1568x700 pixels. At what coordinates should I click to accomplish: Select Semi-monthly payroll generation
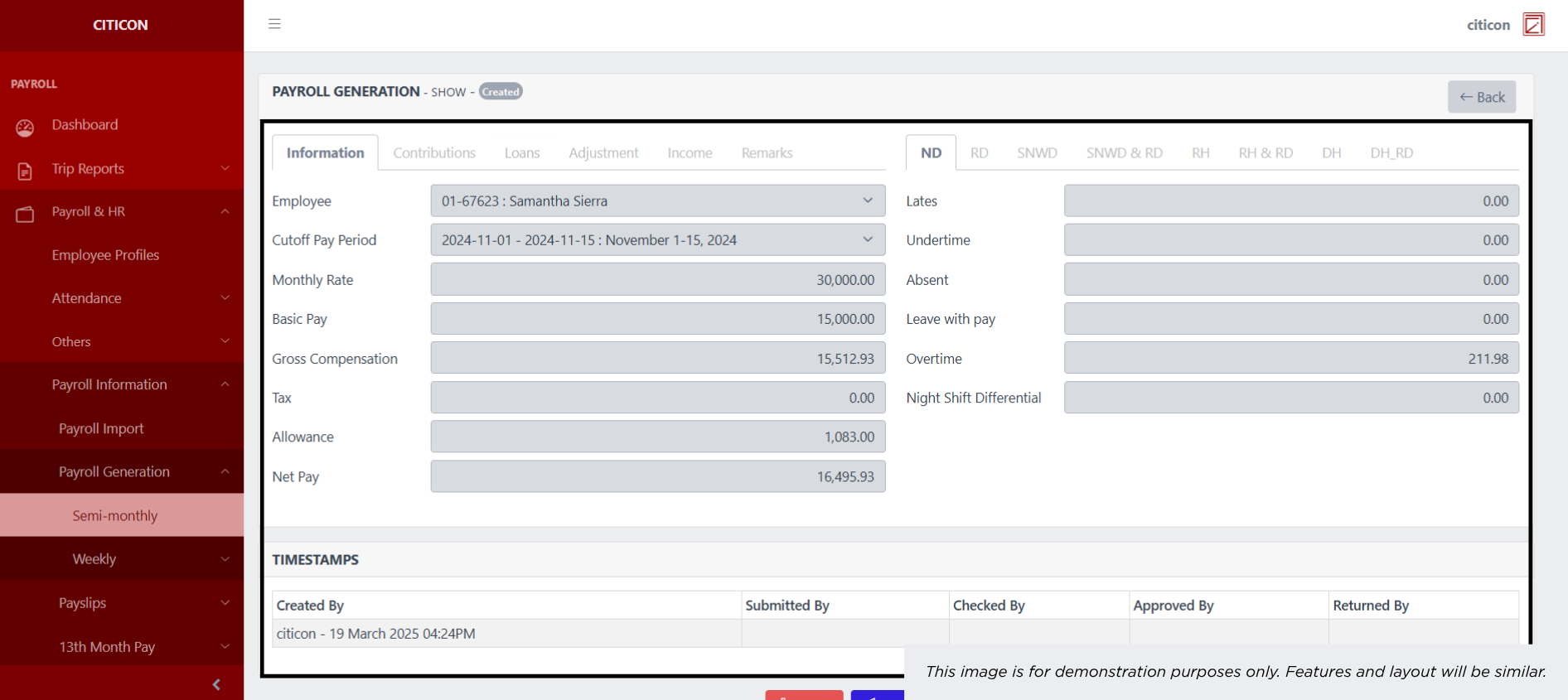[x=115, y=515]
